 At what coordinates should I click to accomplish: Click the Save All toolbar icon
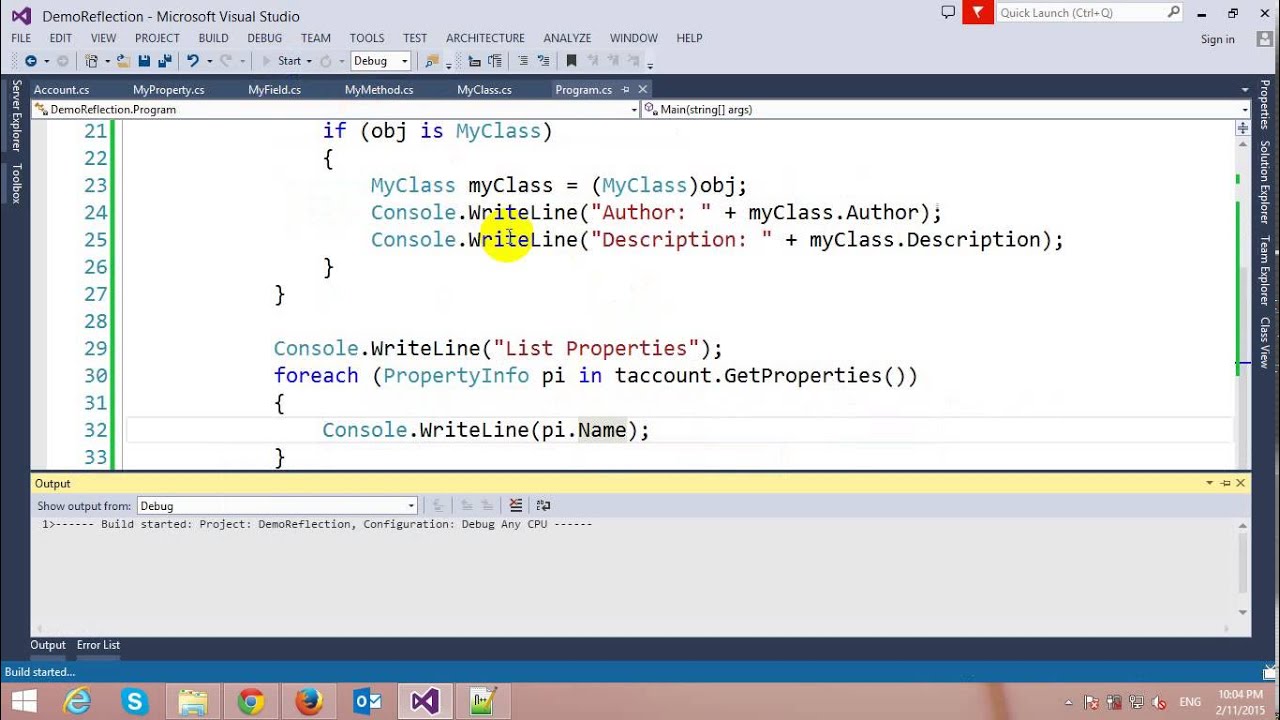(x=164, y=61)
